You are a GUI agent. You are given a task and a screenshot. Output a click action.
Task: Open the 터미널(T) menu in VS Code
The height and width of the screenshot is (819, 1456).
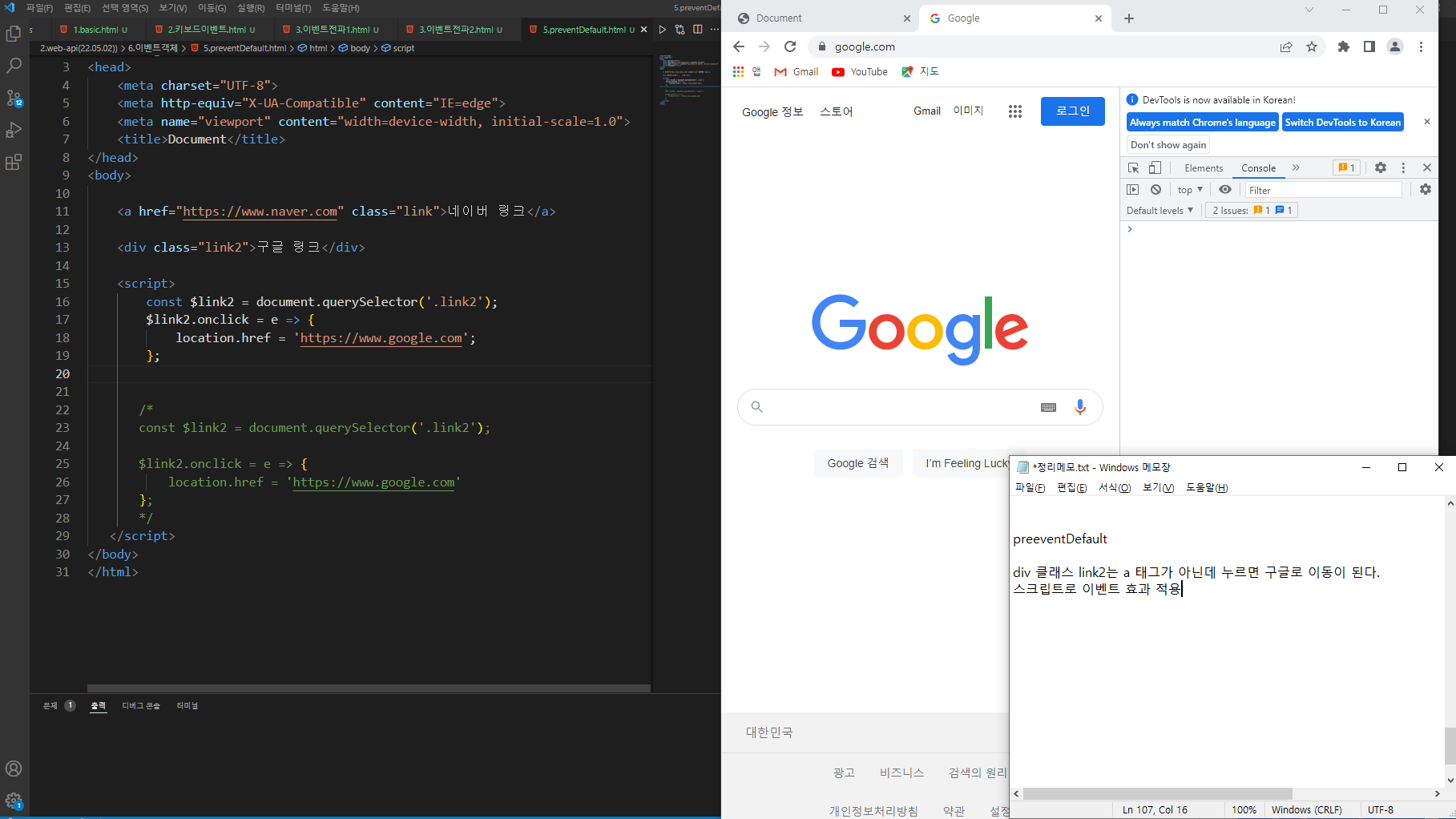(x=293, y=8)
